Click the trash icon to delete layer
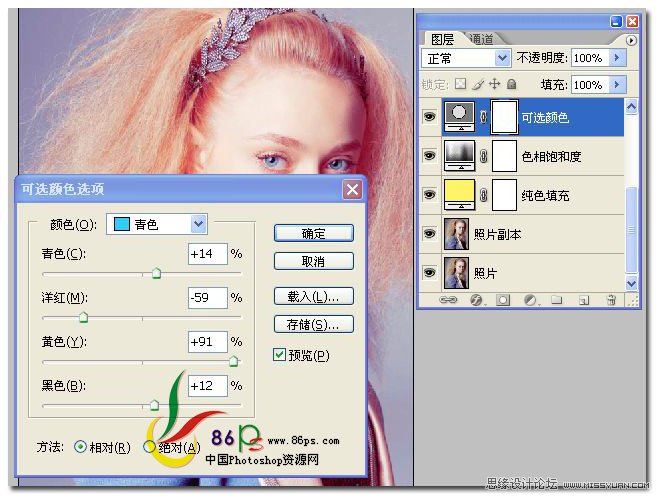 point(611,300)
